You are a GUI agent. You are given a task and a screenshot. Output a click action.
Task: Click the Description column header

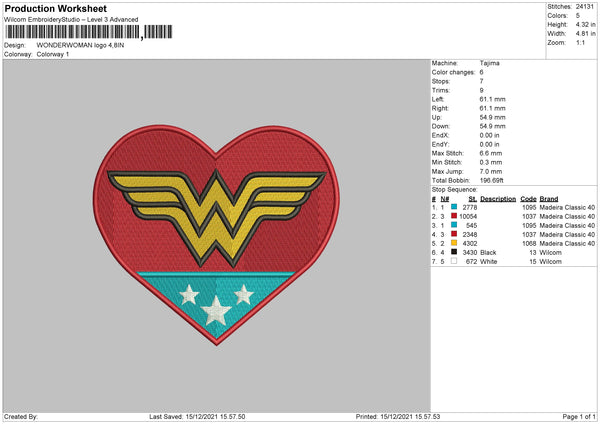498,199
